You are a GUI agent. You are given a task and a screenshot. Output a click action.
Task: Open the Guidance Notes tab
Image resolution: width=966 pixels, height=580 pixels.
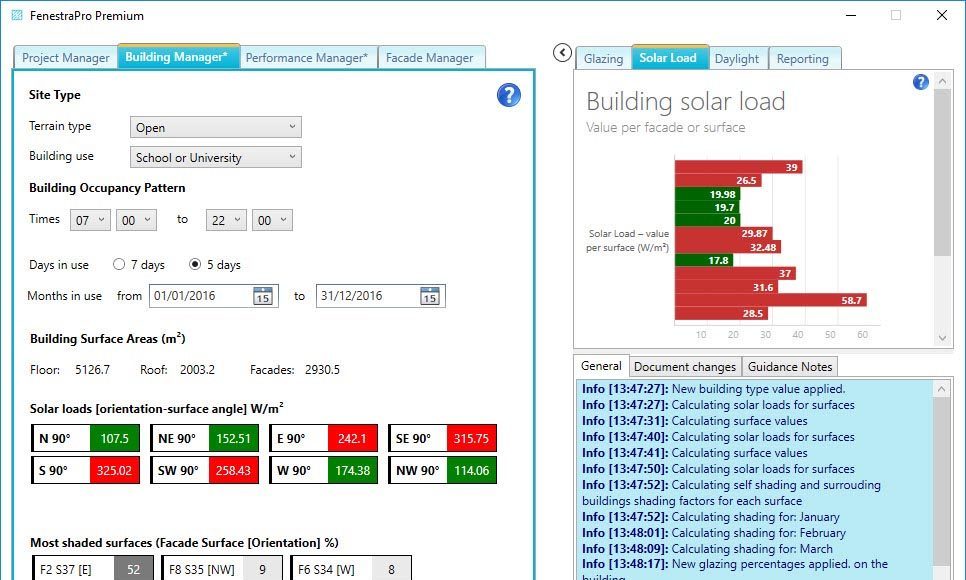click(789, 367)
